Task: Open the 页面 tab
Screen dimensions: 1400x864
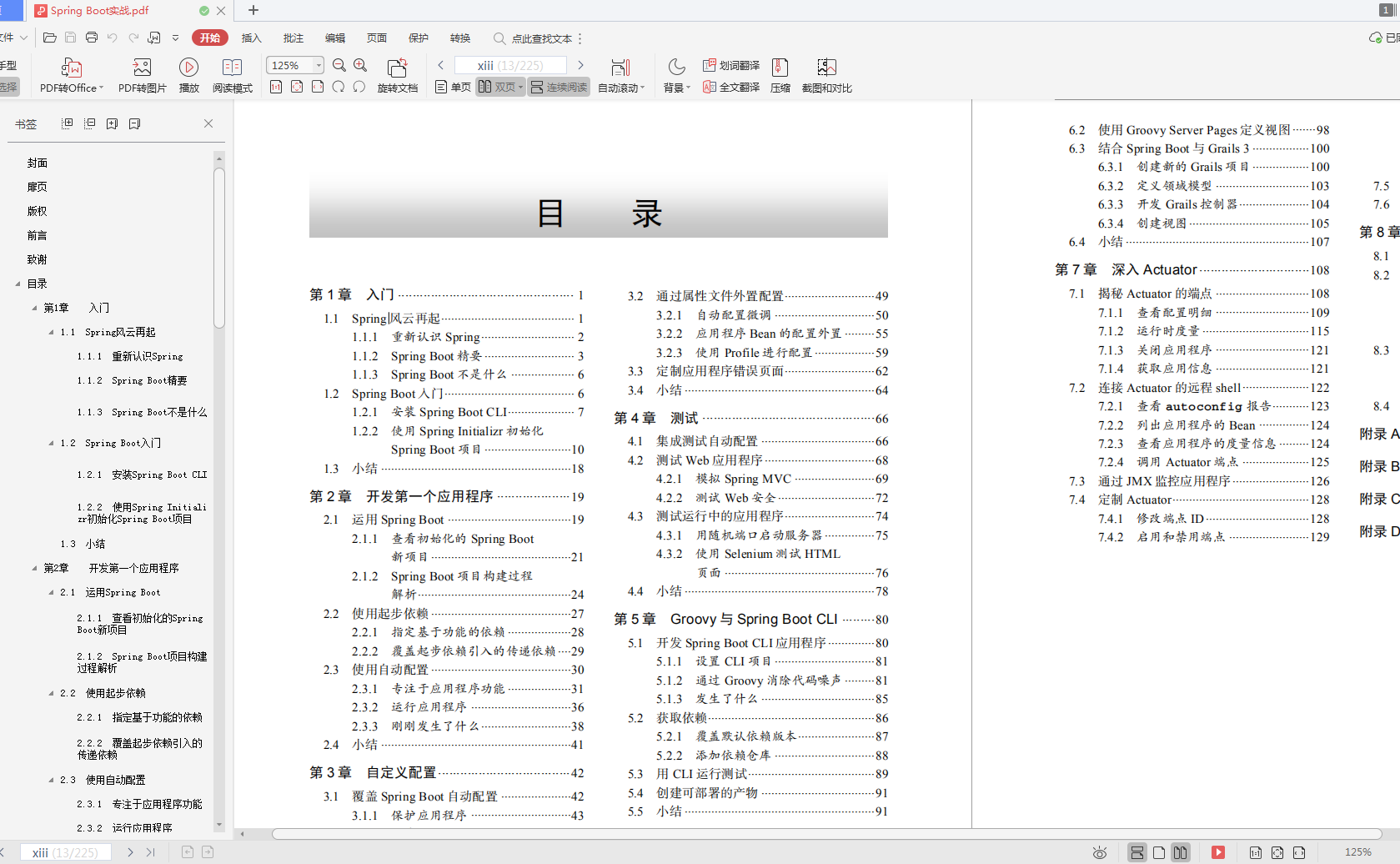Action: tap(377, 38)
